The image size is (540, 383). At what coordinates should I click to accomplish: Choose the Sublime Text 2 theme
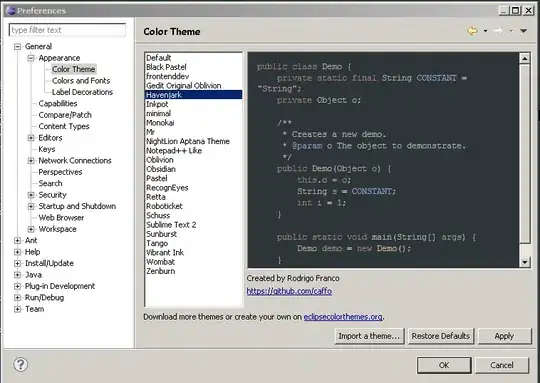193,225
